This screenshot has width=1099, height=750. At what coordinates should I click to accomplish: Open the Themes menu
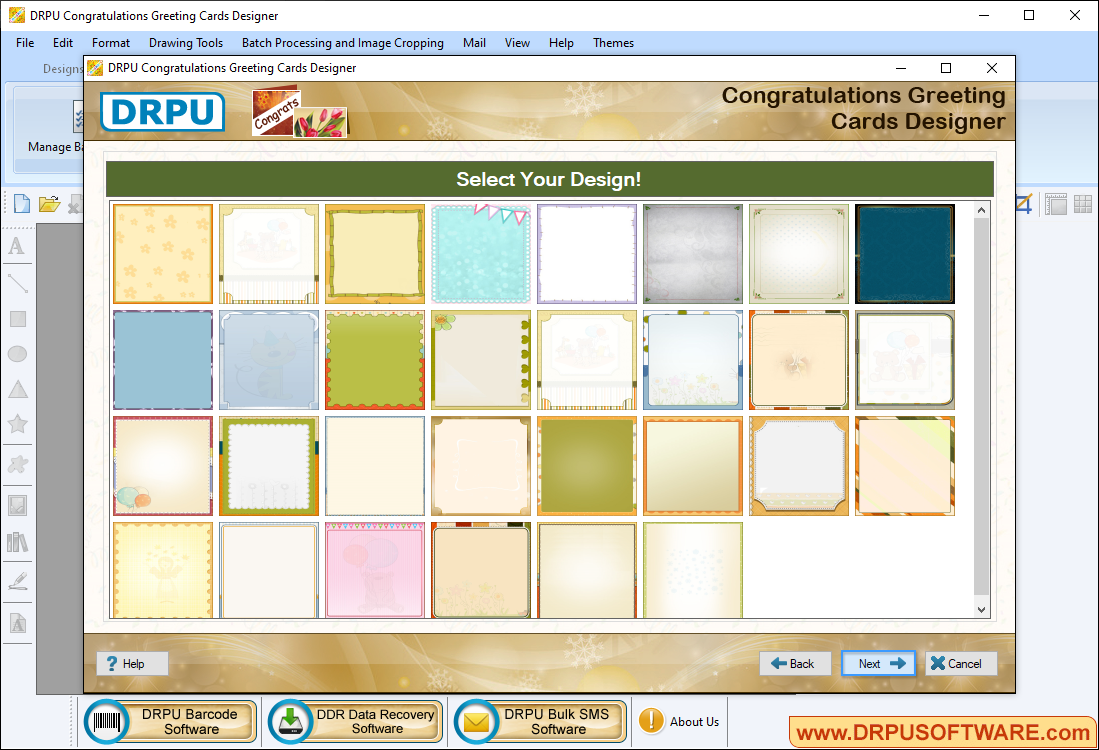coord(613,43)
